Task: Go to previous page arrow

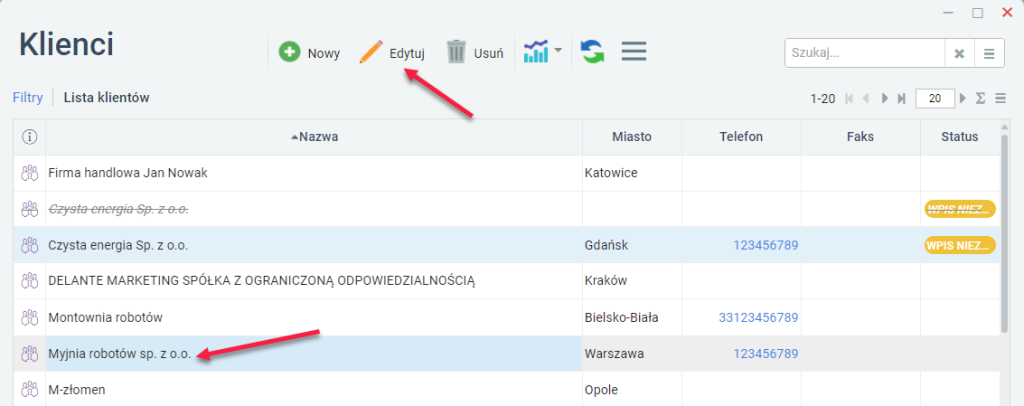Action: coord(866,99)
